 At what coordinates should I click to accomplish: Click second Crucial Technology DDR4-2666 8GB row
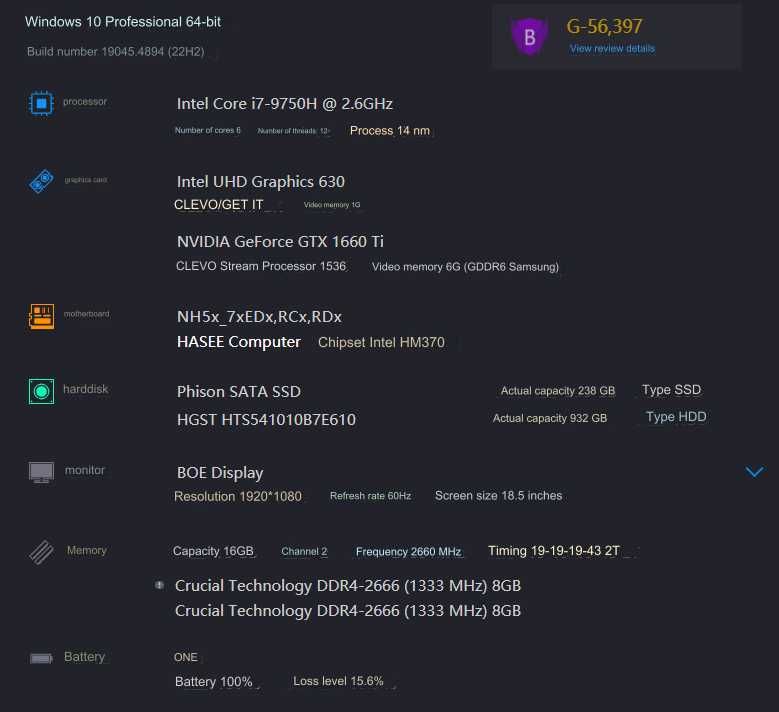click(x=348, y=611)
